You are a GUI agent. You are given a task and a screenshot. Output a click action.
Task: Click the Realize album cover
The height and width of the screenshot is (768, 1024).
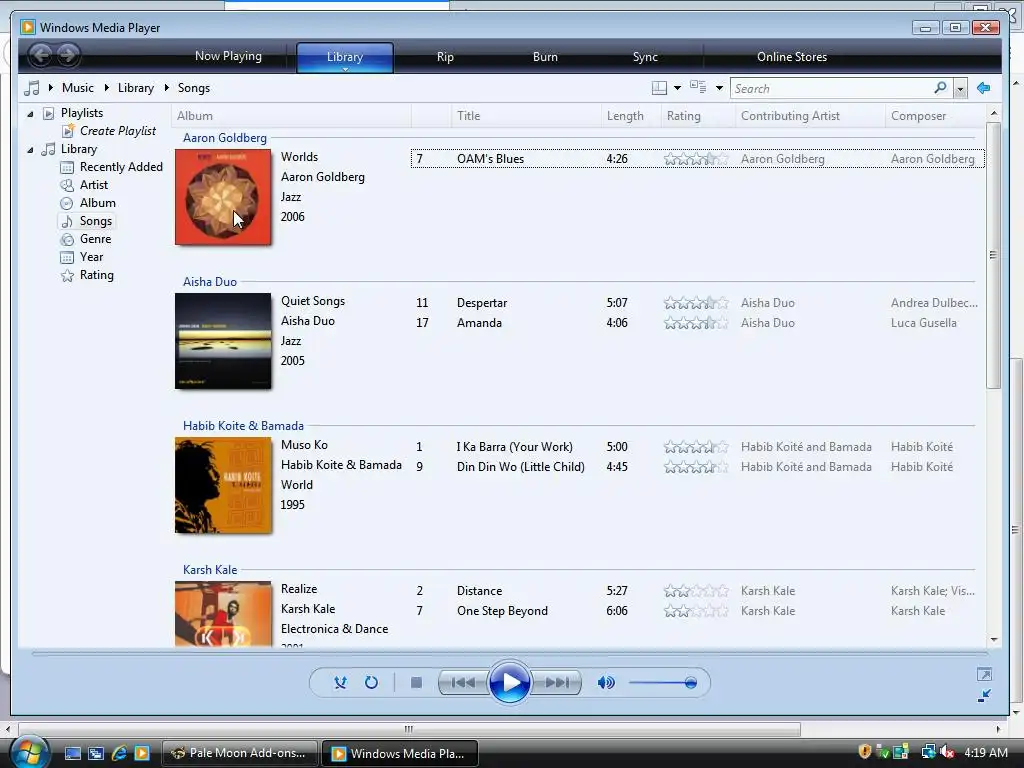[223, 613]
